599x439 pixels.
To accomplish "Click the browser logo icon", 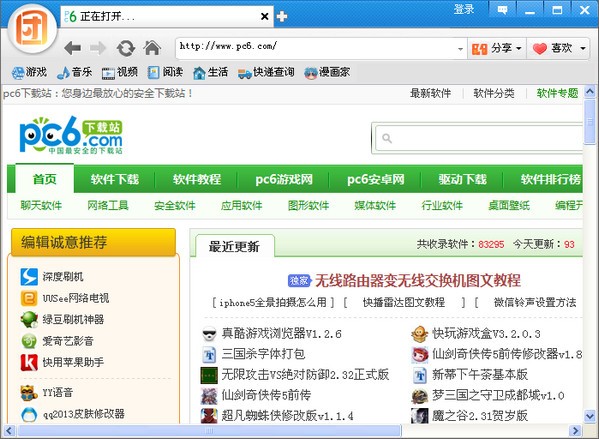I will (32, 28).
